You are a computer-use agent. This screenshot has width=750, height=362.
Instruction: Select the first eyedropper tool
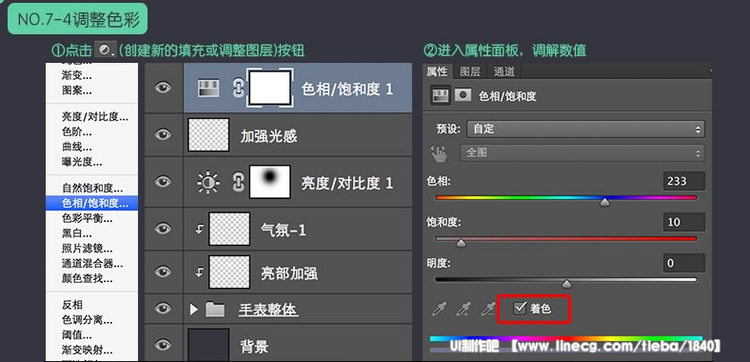[x=438, y=310]
